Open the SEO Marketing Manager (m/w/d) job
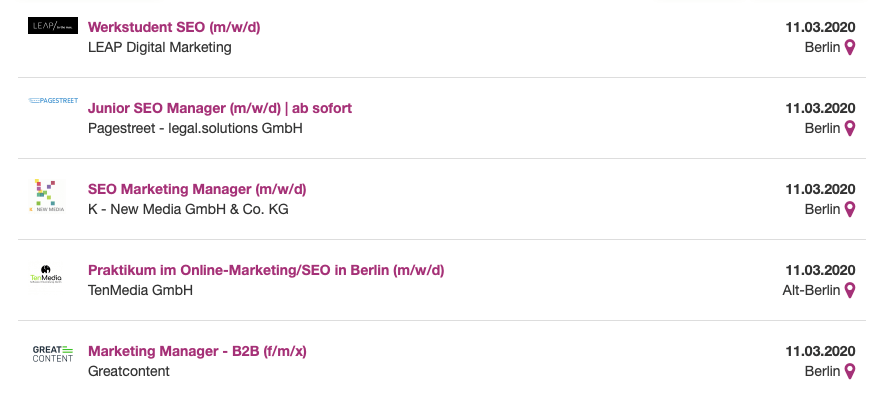 (197, 189)
